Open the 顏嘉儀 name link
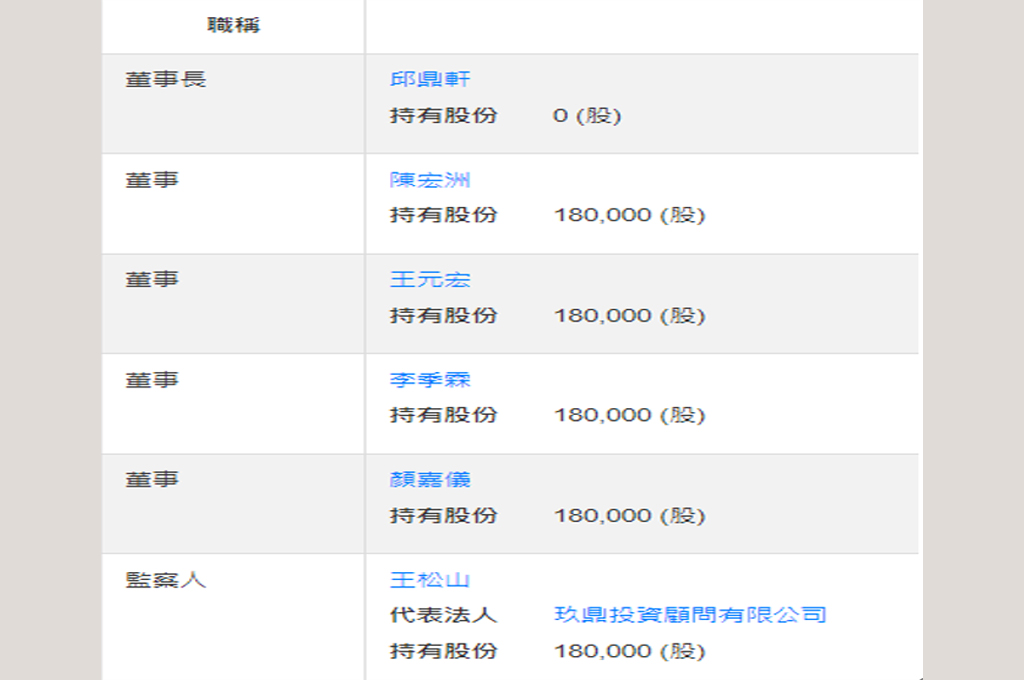The height and width of the screenshot is (680, 1024). (x=429, y=480)
